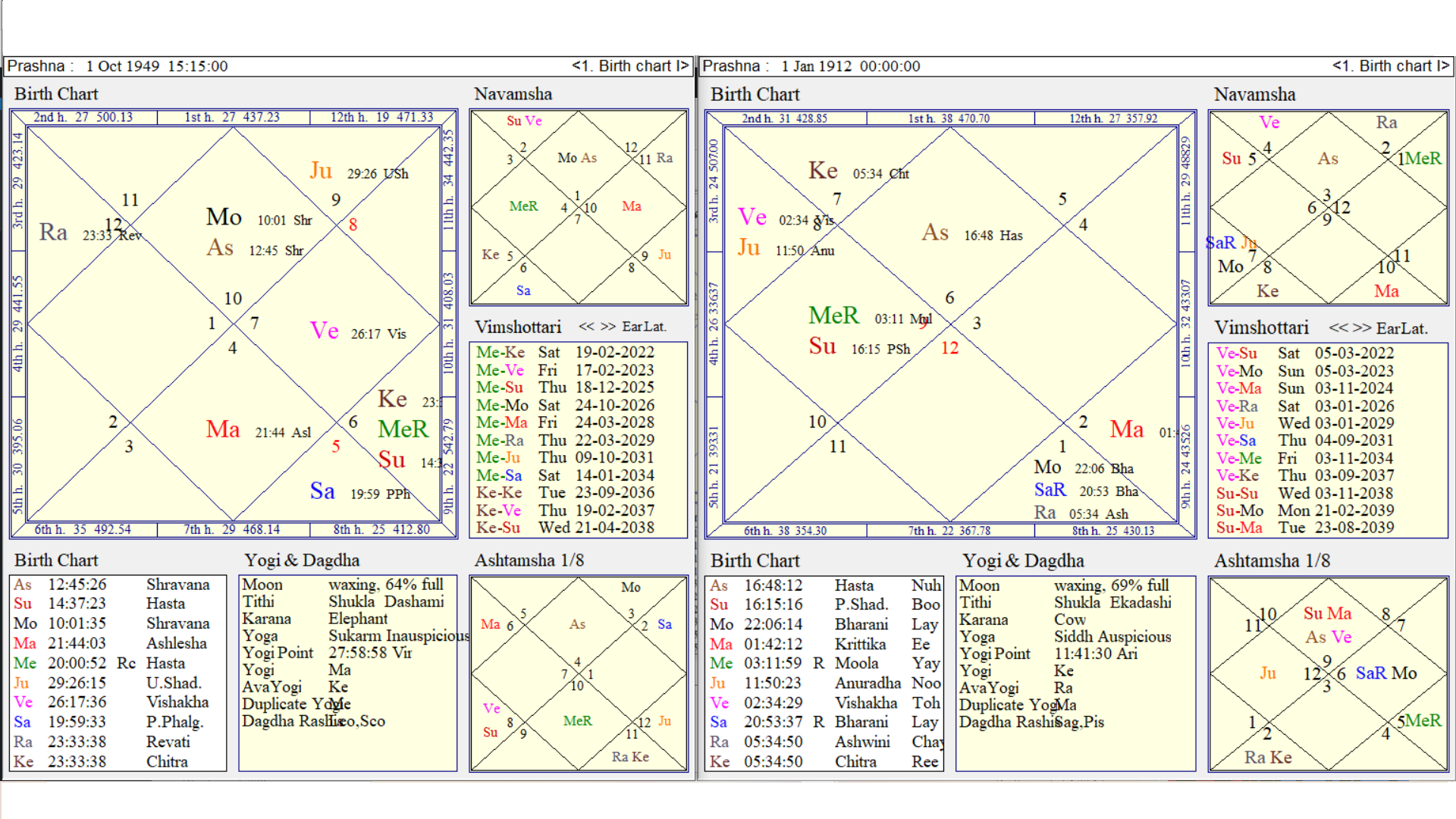Select the Ke-Ve row dated 19-02-2037

(x=565, y=510)
